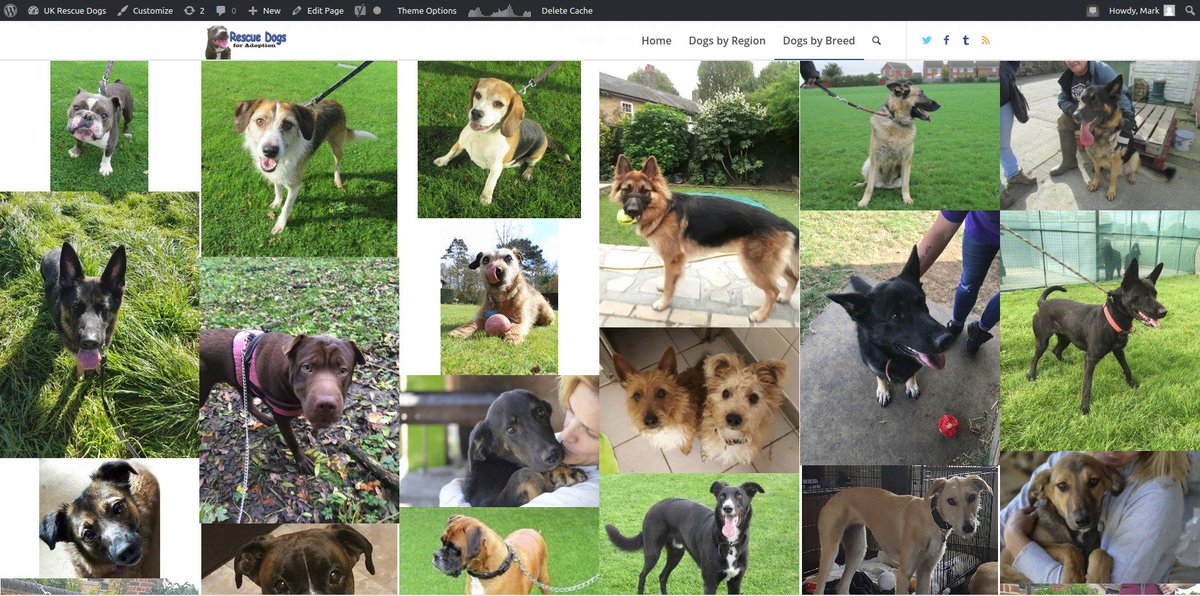The height and width of the screenshot is (596, 1200).
Task: Open the grey-muzzled older dog close-up photo
Action: pos(99,518)
